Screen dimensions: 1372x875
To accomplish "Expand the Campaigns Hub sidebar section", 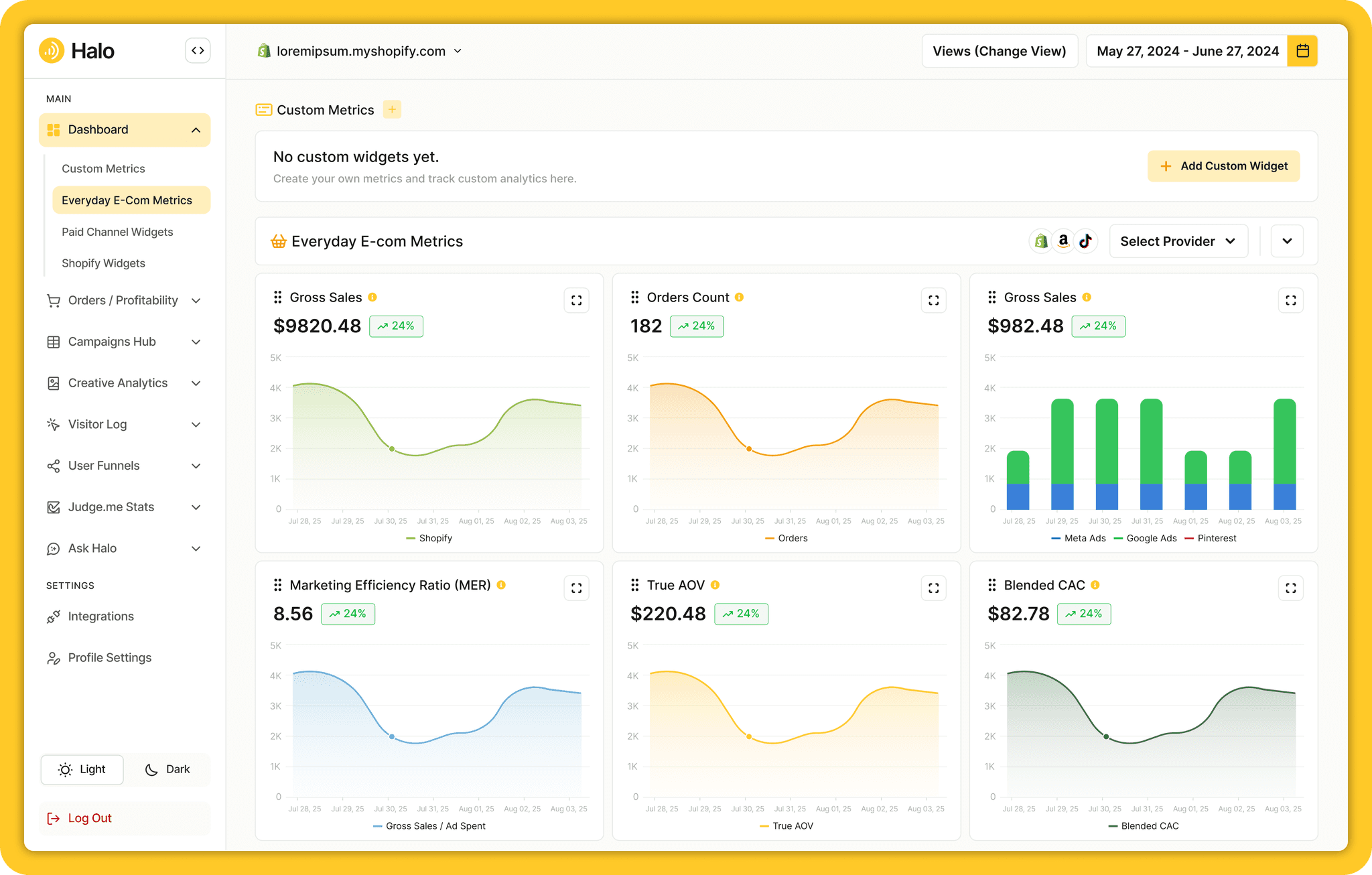I will tap(124, 342).
